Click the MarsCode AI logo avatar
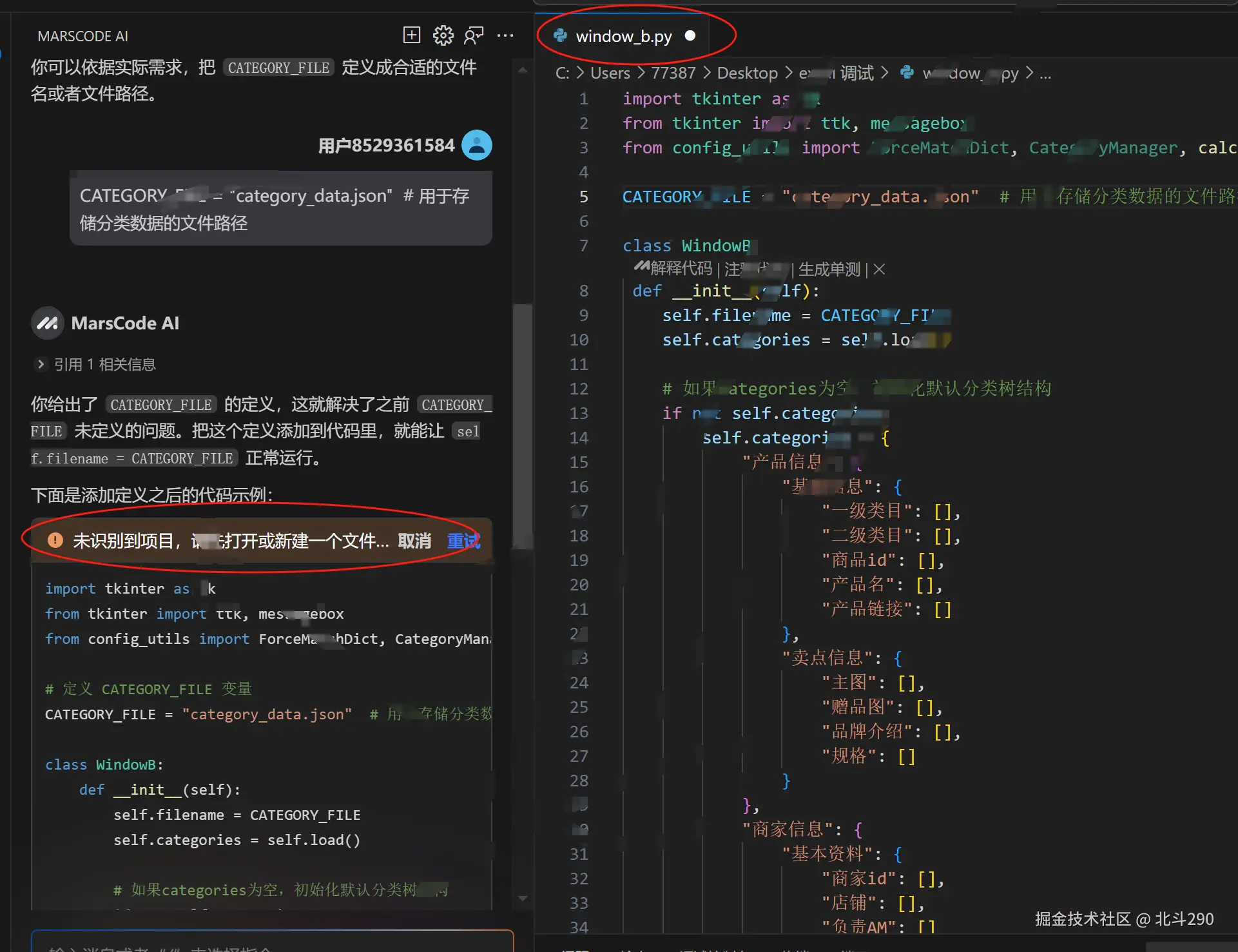Screen dimensions: 1238x952 (47, 324)
